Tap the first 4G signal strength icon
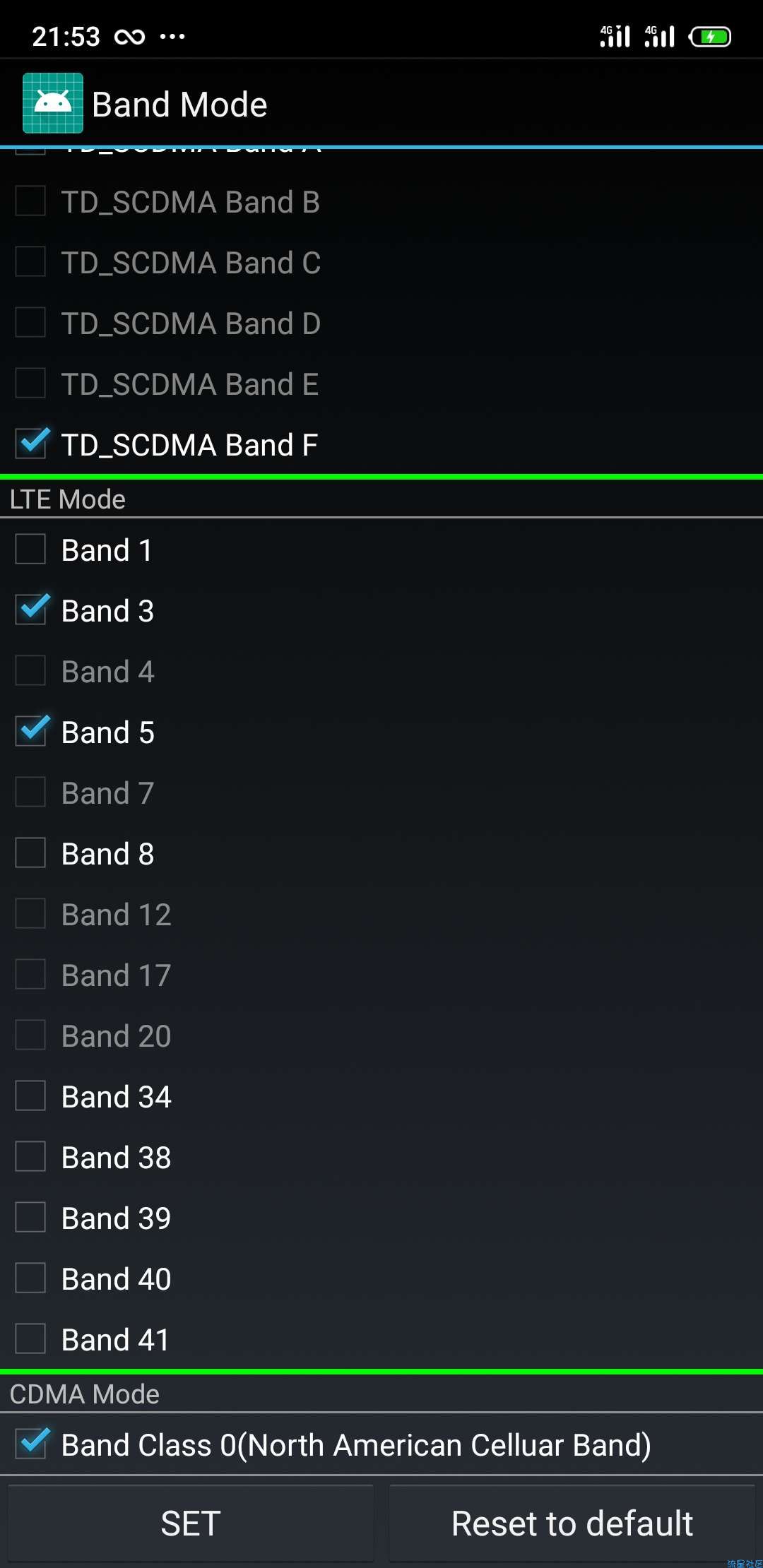The height and width of the screenshot is (1568, 763). [x=615, y=36]
